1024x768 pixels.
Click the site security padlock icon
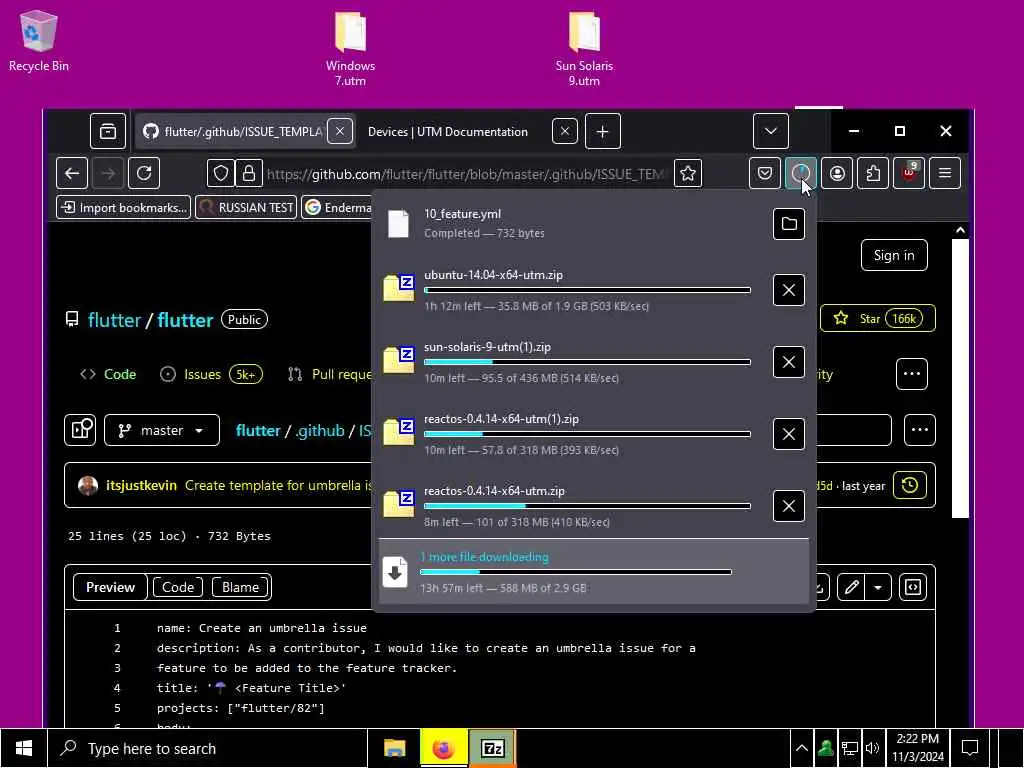pyautogui.click(x=249, y=173)
